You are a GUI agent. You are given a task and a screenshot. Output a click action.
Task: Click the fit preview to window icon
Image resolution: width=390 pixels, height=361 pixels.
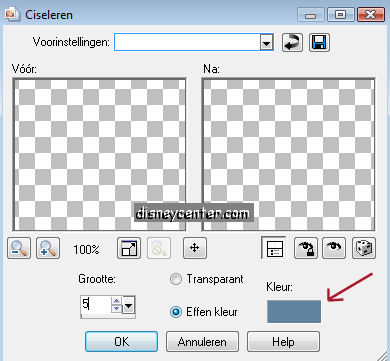[129, 248]
